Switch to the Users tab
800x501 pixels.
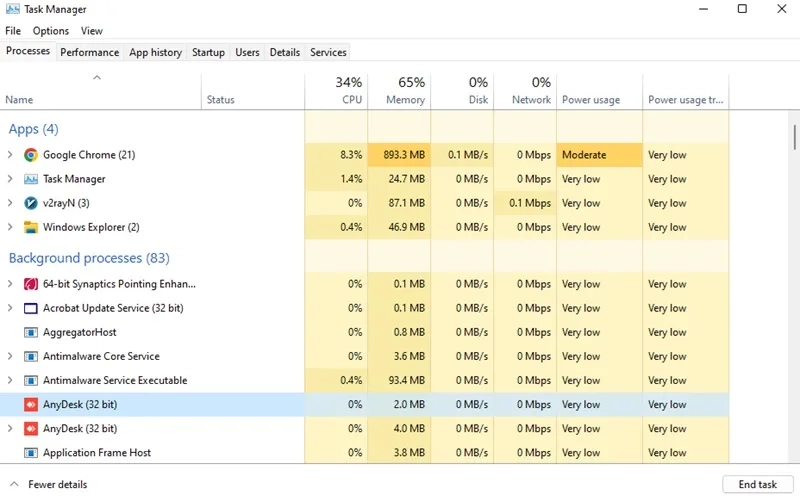(247, 52)
